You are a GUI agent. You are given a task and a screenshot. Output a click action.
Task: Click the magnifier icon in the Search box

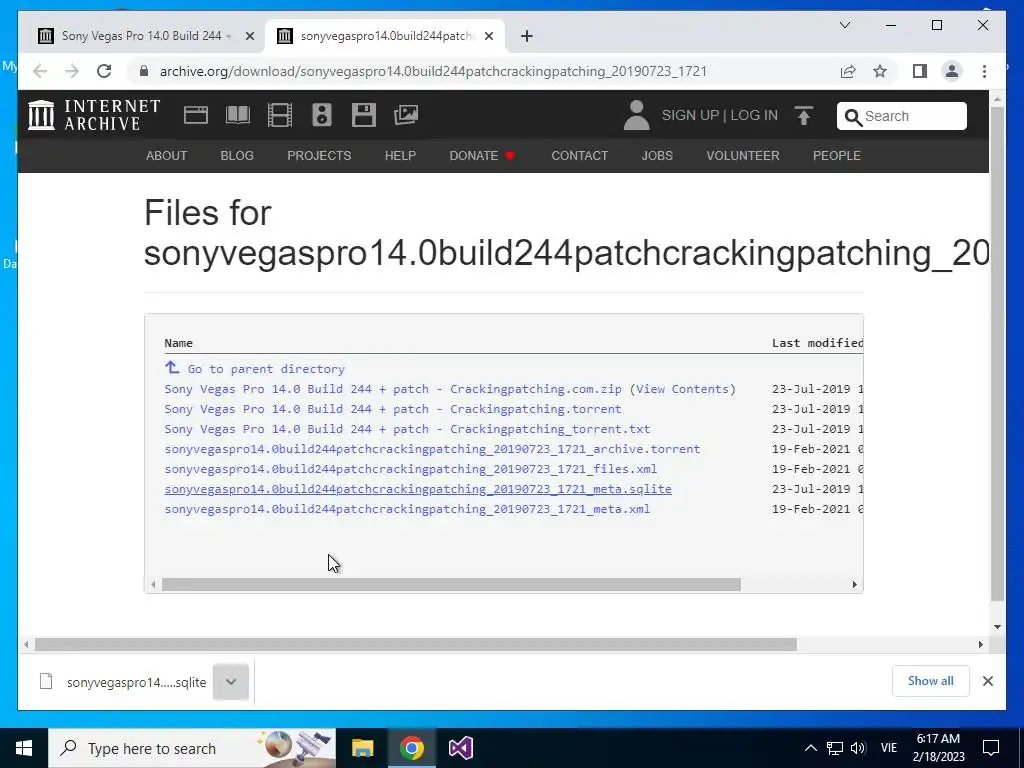(853, 117)
